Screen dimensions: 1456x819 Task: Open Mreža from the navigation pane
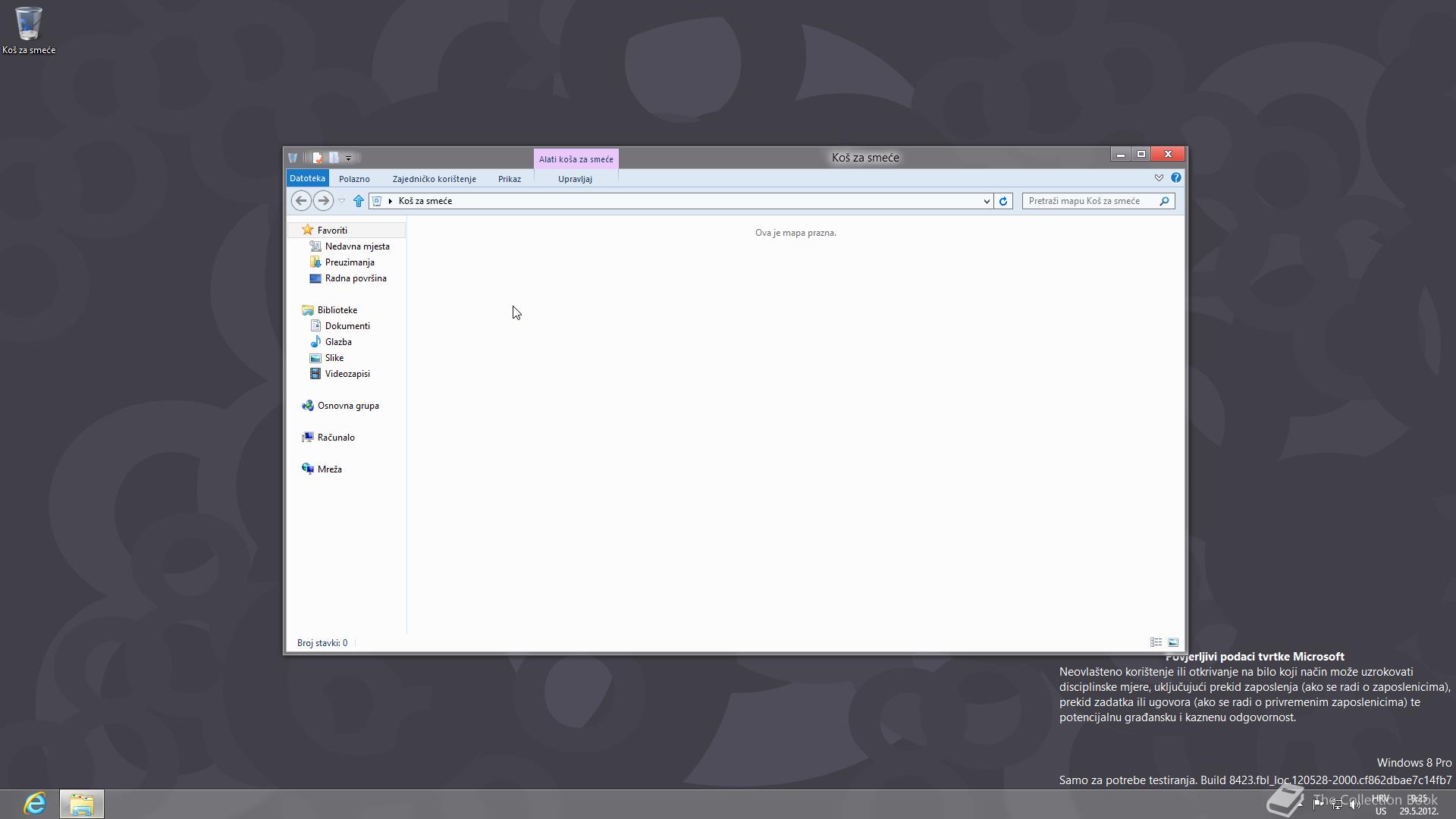pos(329,469)
